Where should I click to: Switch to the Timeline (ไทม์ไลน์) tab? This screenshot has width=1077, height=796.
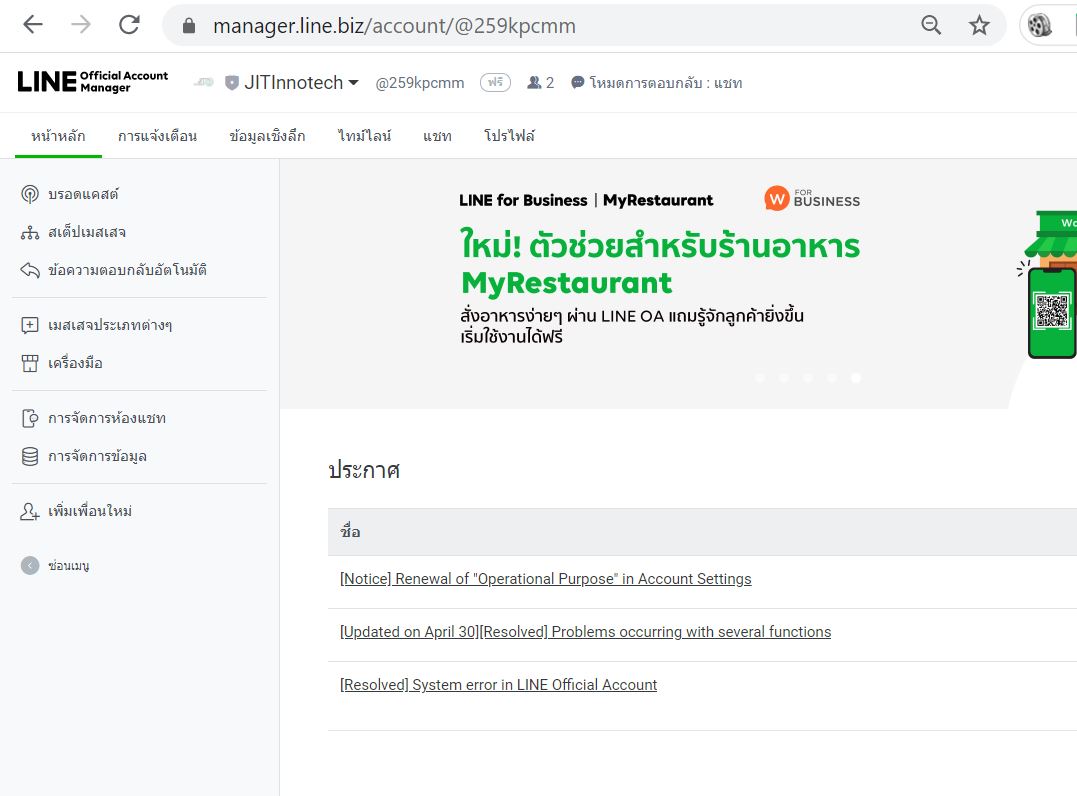[365, 136]
